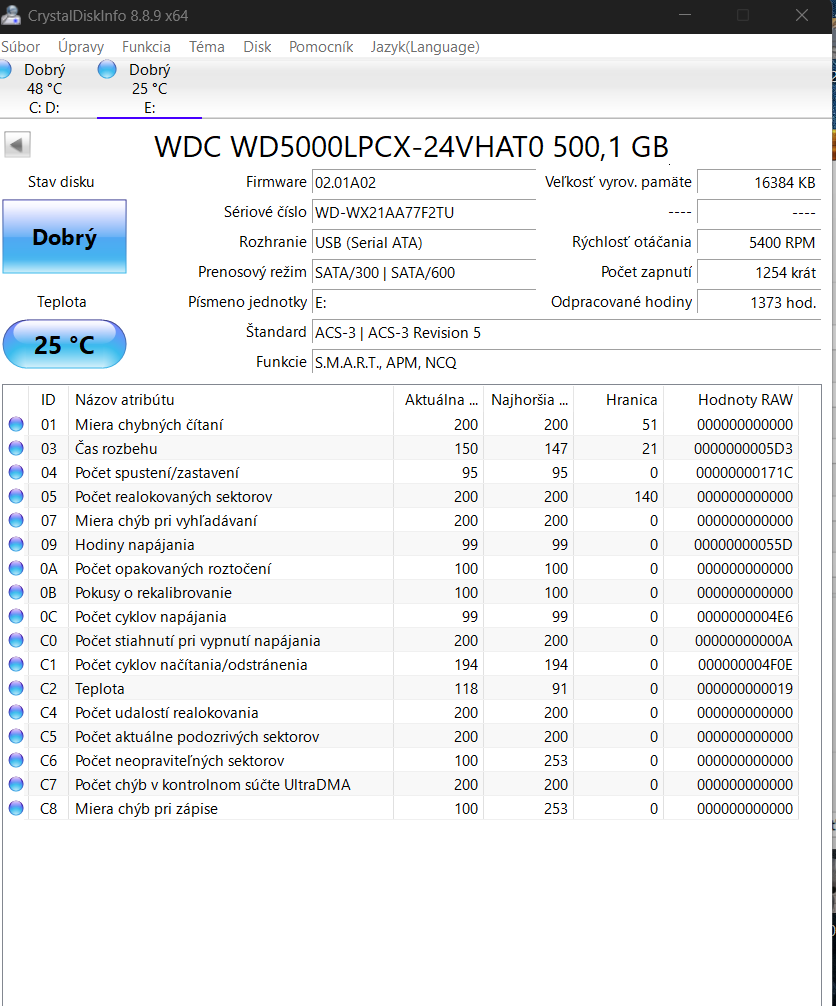Click status orb for Miera chybných čítaní
Viewport: 836px width, 1006px height.
tap(16, 425)
